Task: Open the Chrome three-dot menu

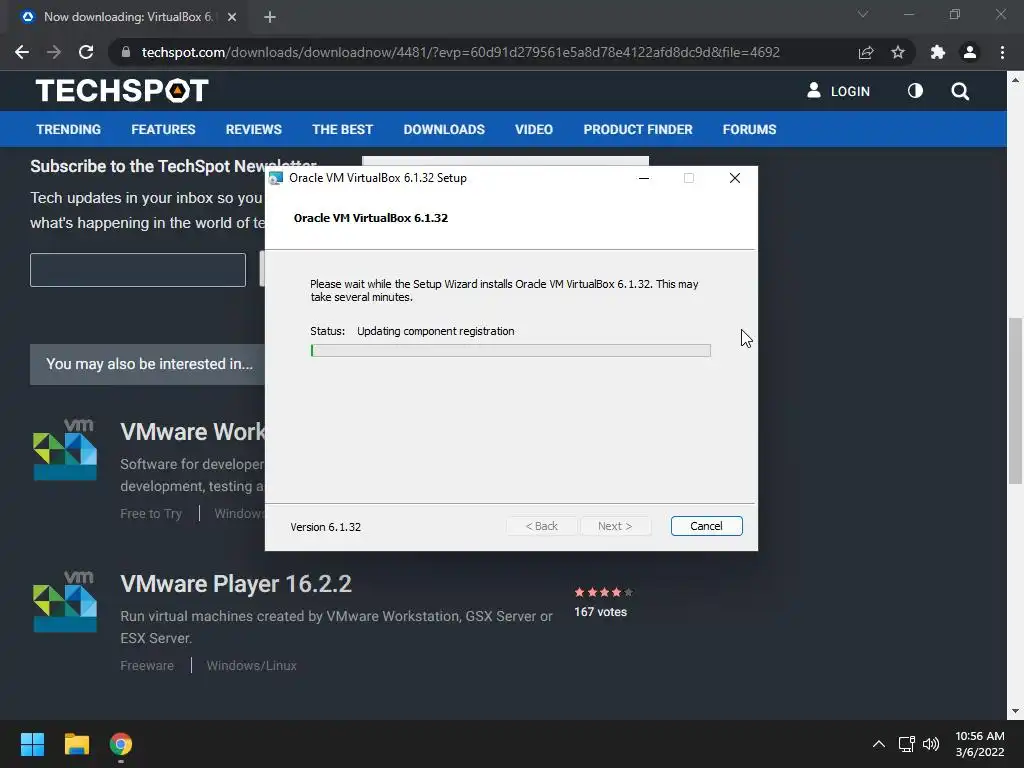Action: 1002,52
